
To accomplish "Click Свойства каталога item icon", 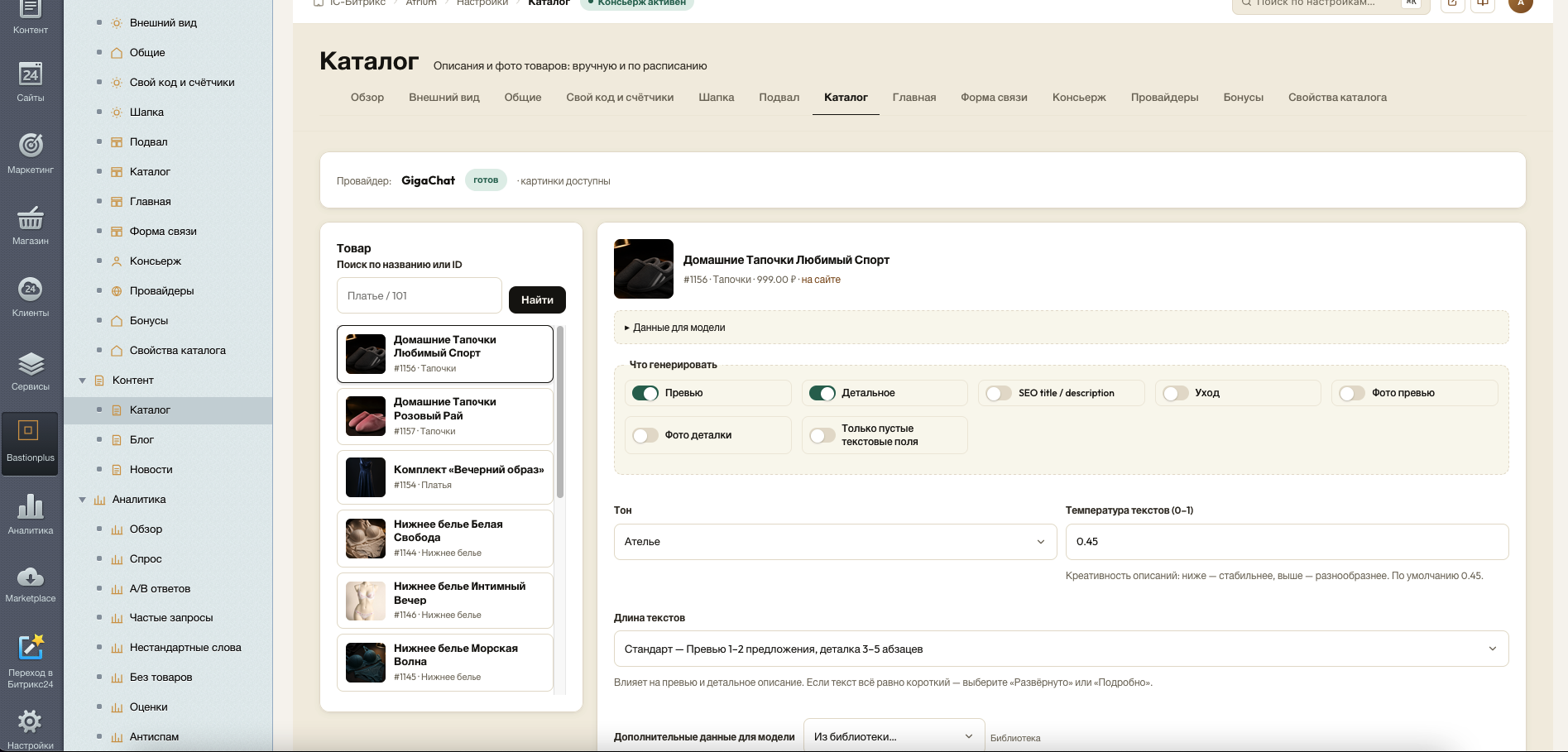I will point(117,351).
